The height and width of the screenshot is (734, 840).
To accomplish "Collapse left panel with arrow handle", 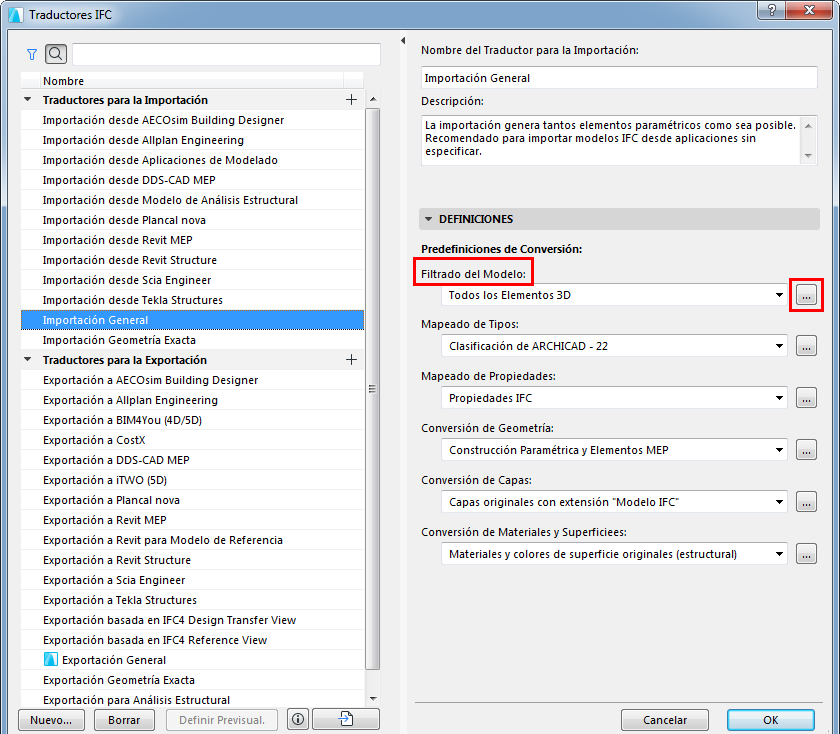I will 403,41.
